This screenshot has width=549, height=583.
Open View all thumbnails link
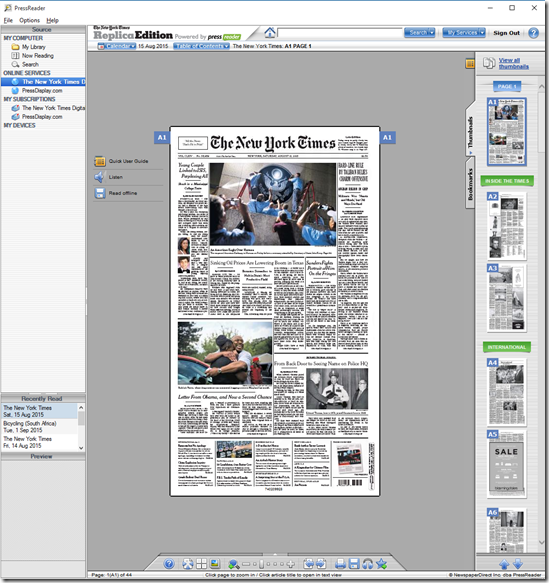tap(514, 63)
